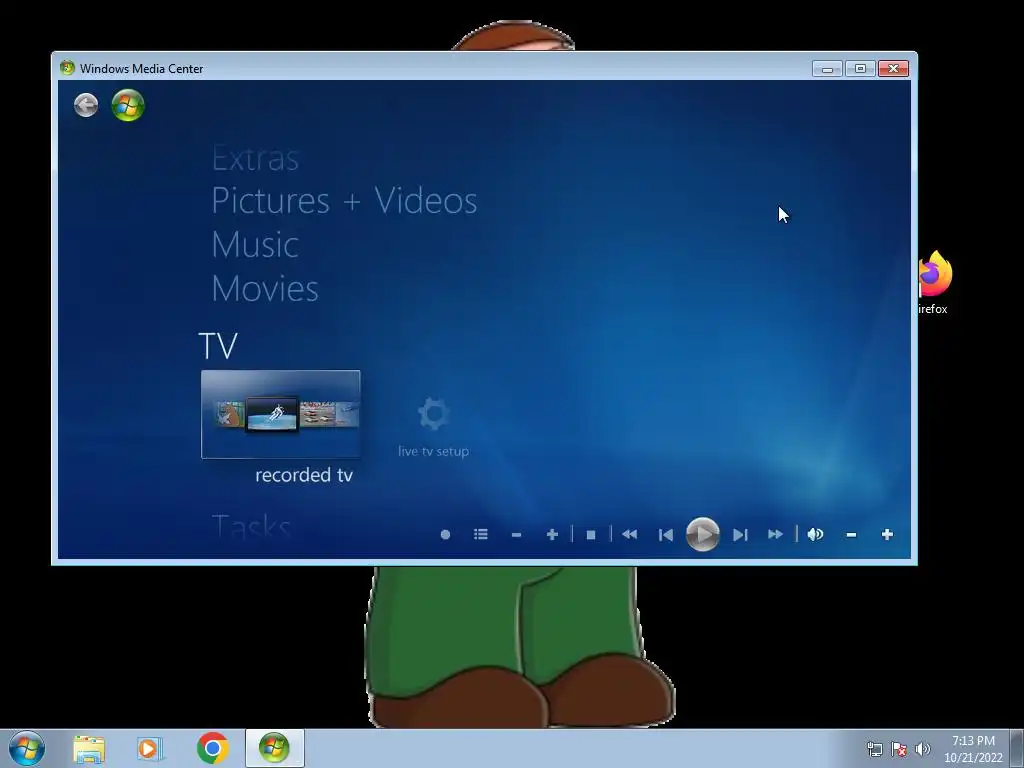This screenshot has height=768, width=1024.
Task: Select the Tasks menu category
Action: [251, 526]
